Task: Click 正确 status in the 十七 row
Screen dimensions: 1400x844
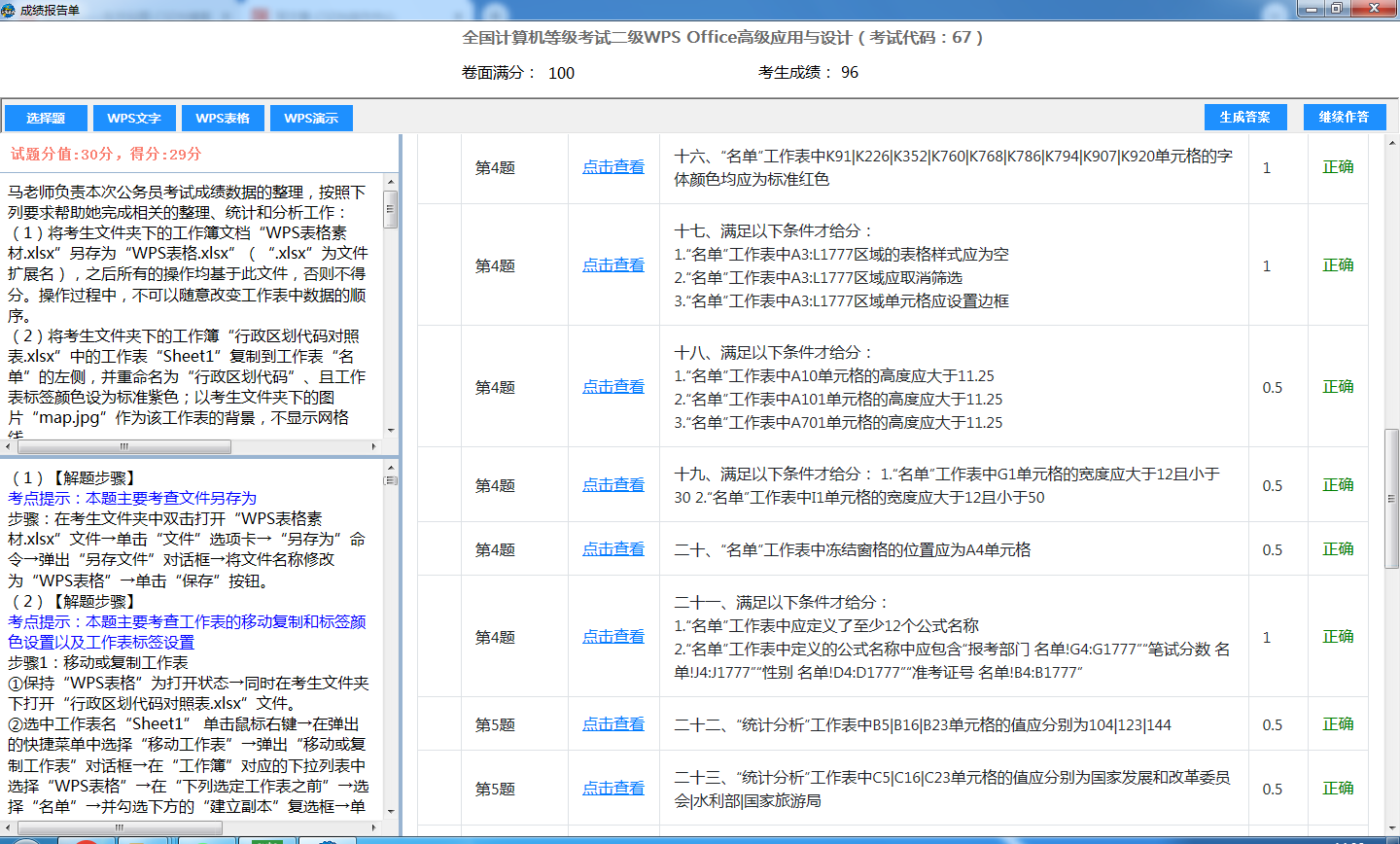Action: pos(1338,265)
